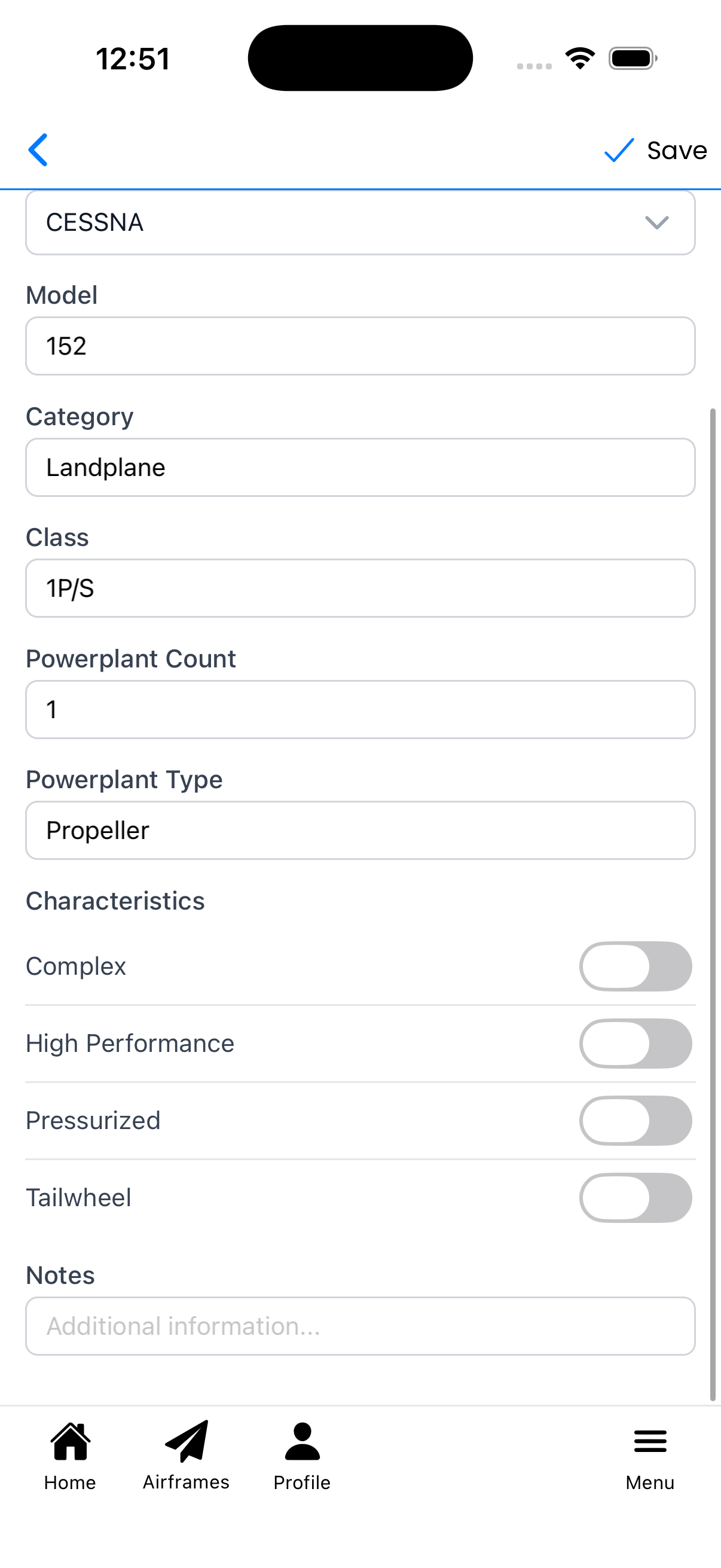Tap the battery indicator in status bar

[x=631, y=58]
